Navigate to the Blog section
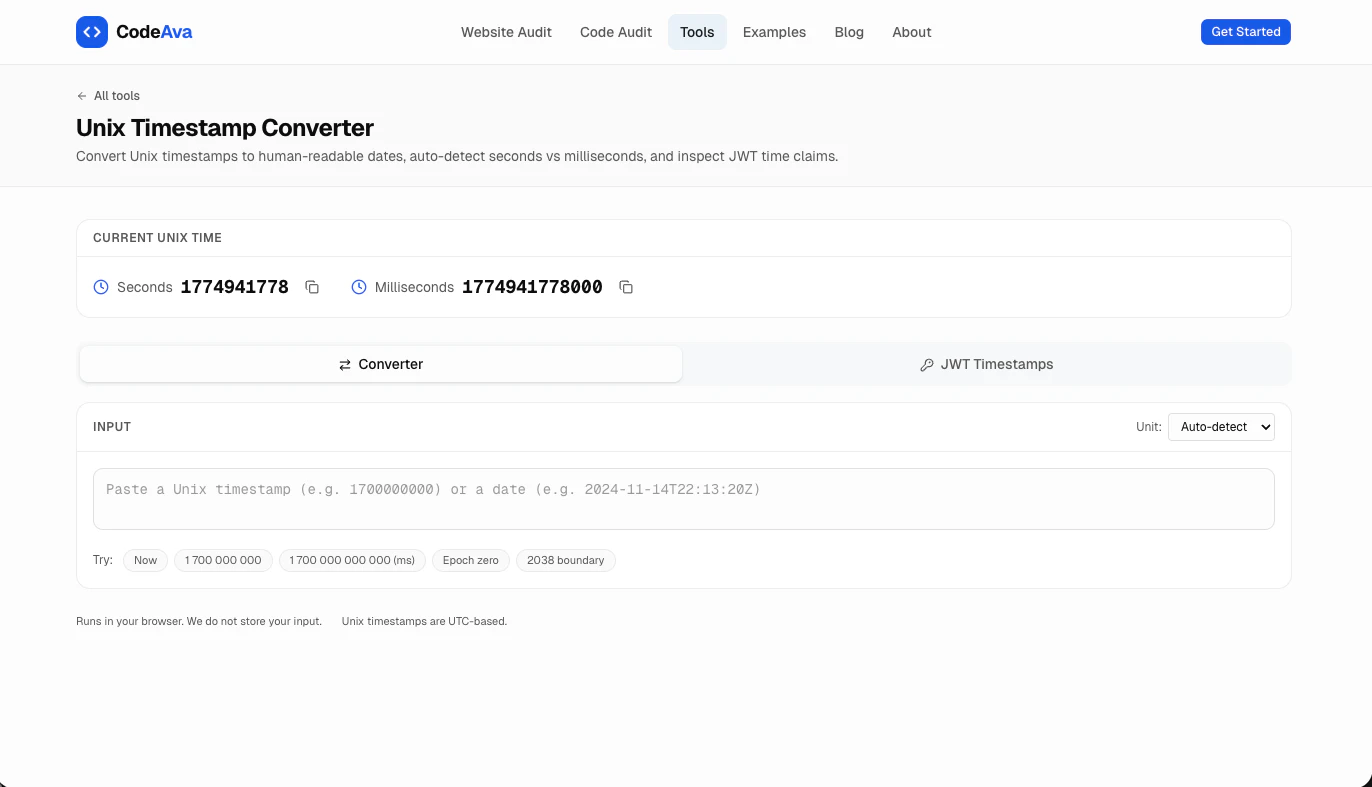 [849, 31]
